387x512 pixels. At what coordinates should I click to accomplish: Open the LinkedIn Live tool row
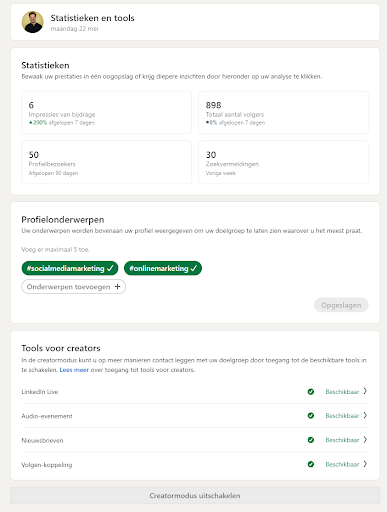pyautogui.click(x=195, y=392)
